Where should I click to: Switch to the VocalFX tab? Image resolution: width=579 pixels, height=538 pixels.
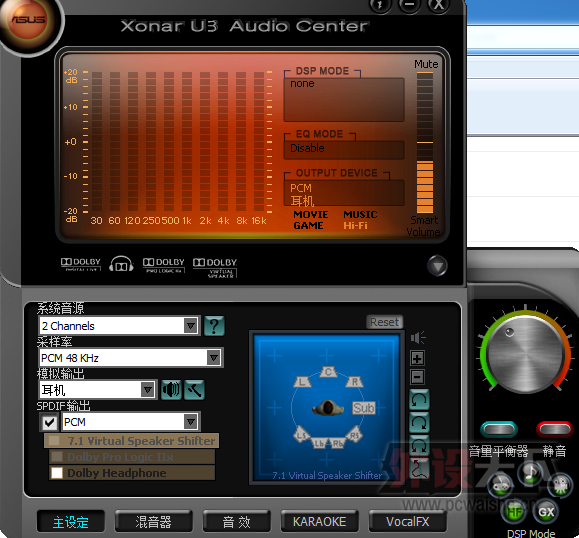click(408, 522)
